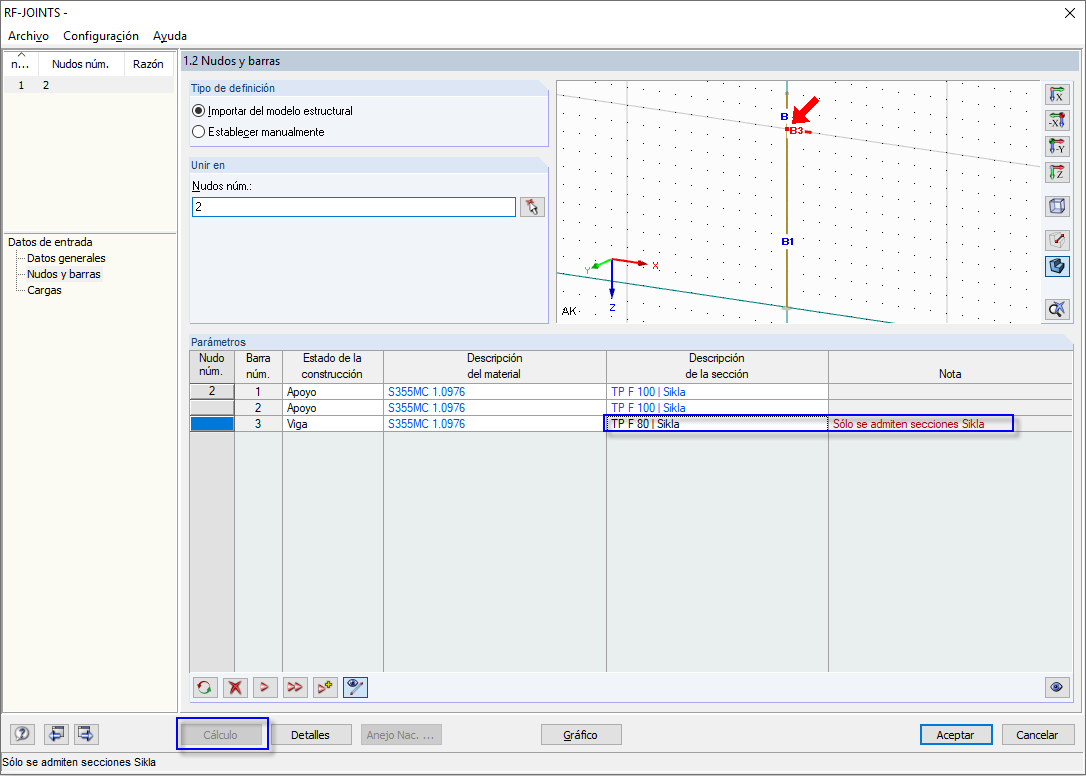Select Importar del modelo estructural option
This screenshot has width=1086, height=776.
click(x=272, y=111)
